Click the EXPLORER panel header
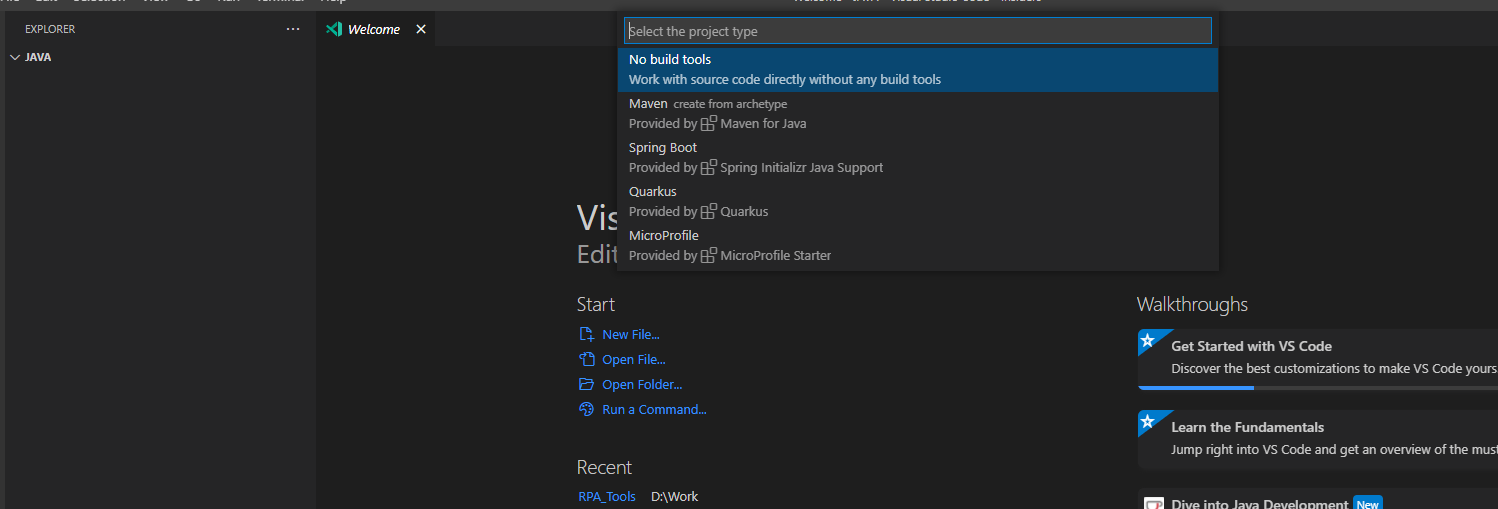Viewport: 1498px width, 509px height. click(x=50, y=29)
